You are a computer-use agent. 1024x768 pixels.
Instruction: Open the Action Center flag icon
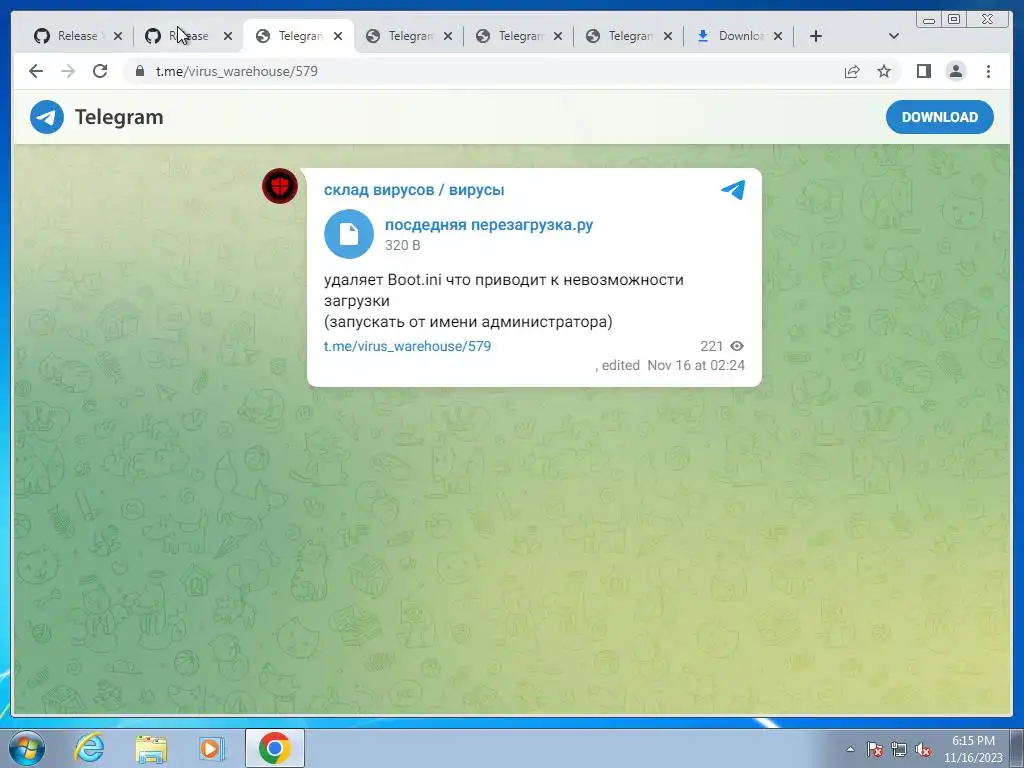[874, 749]
